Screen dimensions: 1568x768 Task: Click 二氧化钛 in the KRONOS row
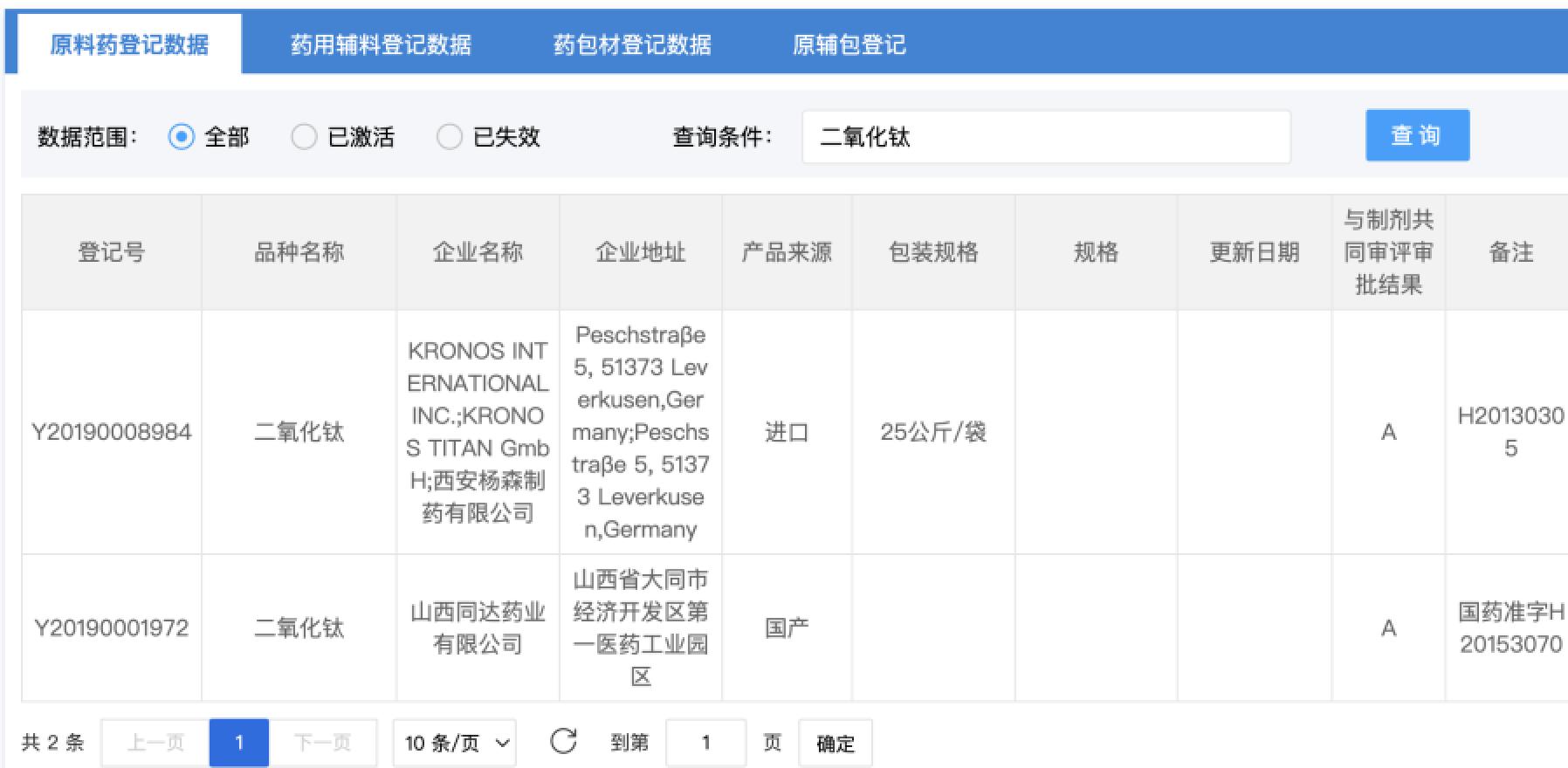pyautogui.click(x=299, y=432)
